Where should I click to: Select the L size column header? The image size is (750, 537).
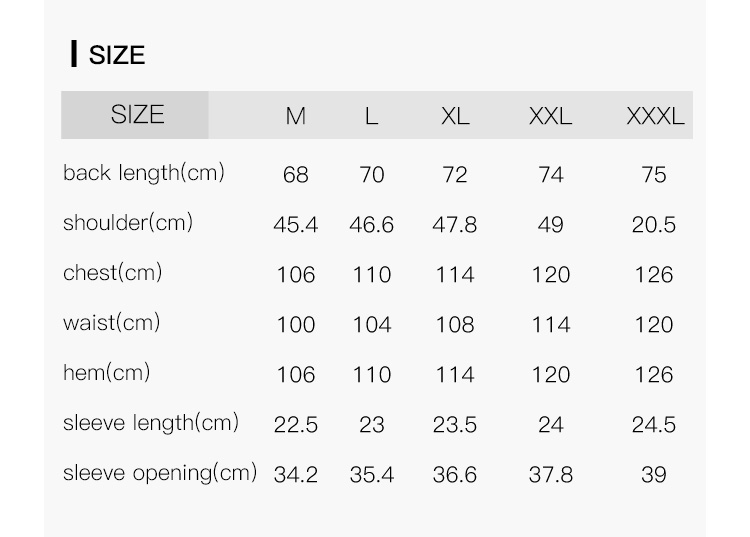click(x=371, y=116)
